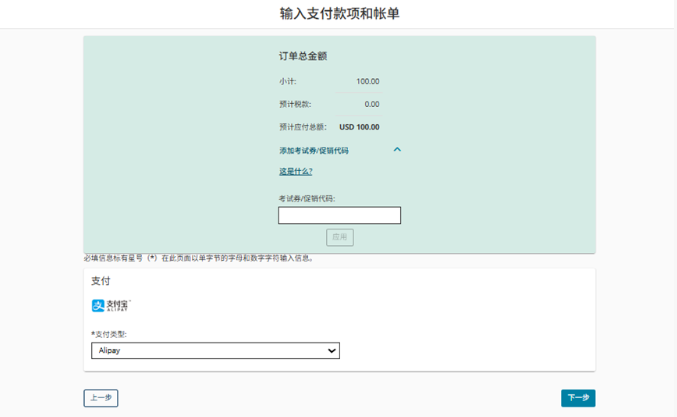This screenshot has height=417, width=677.
Task: Focus the 考试券/促销代码 input field
Action: (339, 216)
